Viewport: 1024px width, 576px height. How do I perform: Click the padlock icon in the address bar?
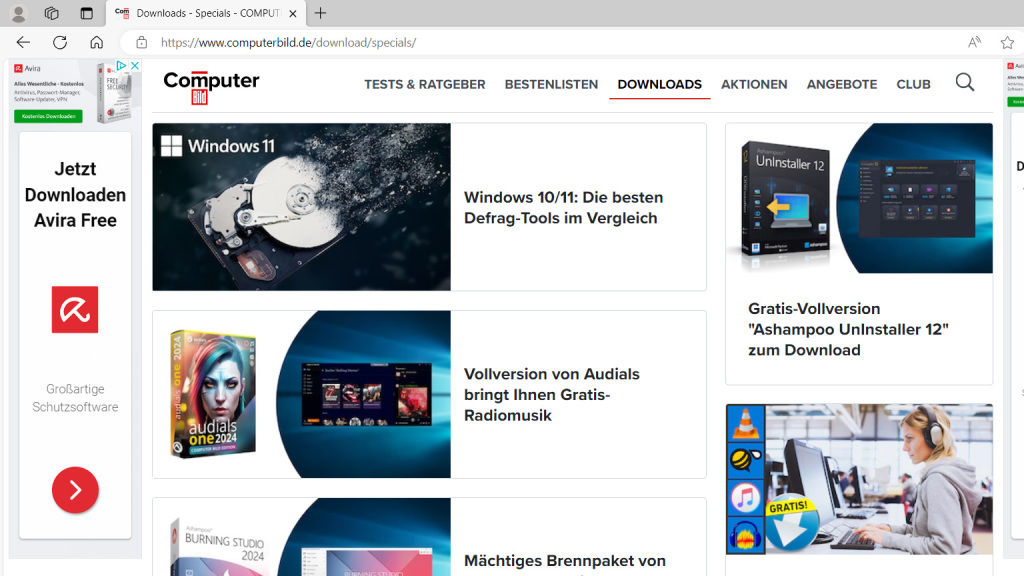(x=139, y=42)
